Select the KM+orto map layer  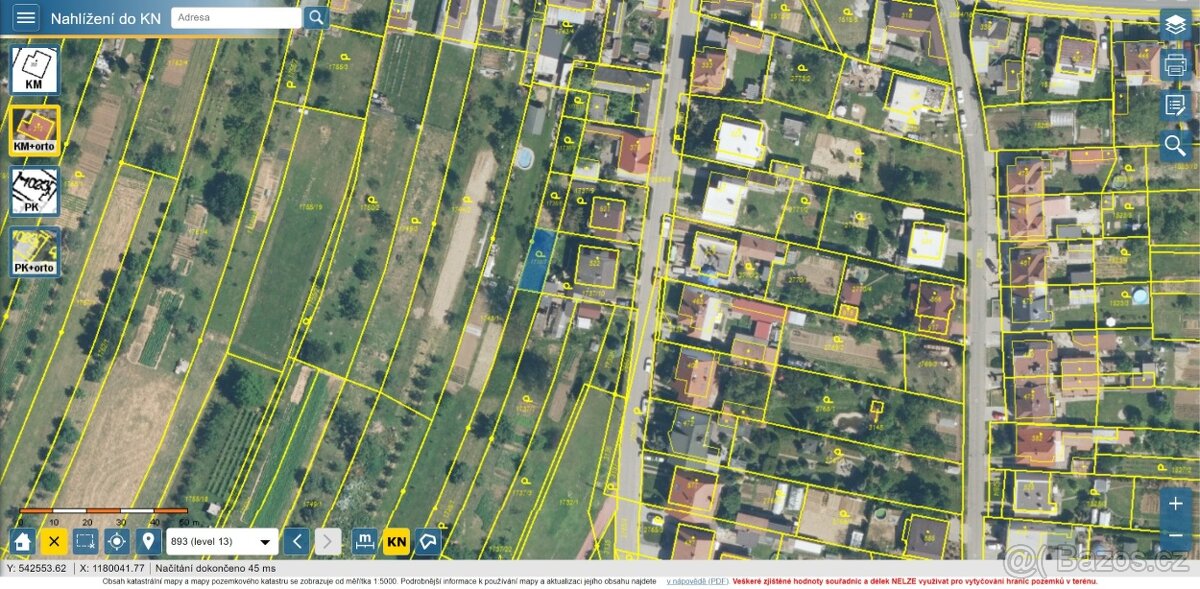[x=35, y=131]
